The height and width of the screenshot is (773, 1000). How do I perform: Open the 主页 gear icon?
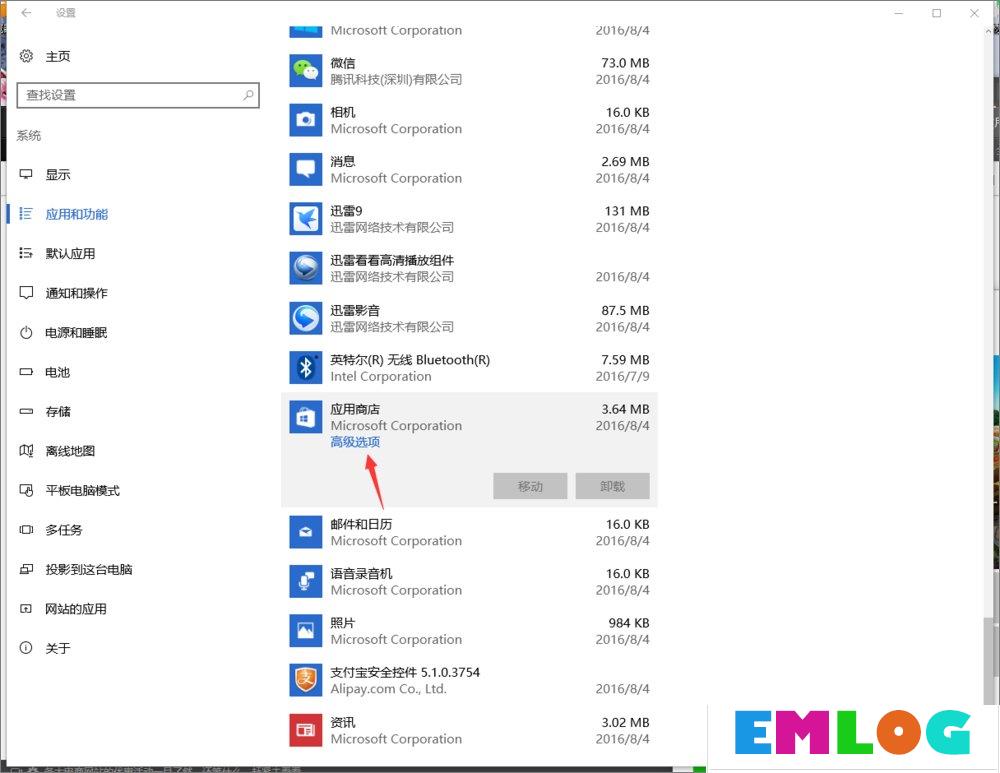pos(26,56)
